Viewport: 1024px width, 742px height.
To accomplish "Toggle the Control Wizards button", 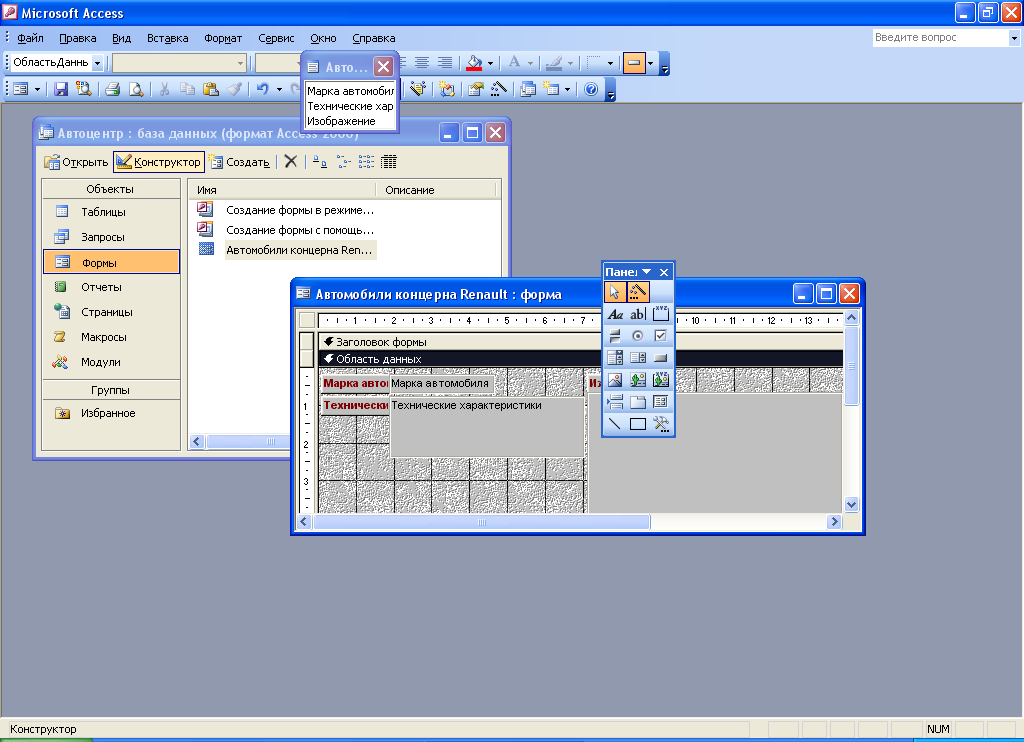I will [637, 292].
